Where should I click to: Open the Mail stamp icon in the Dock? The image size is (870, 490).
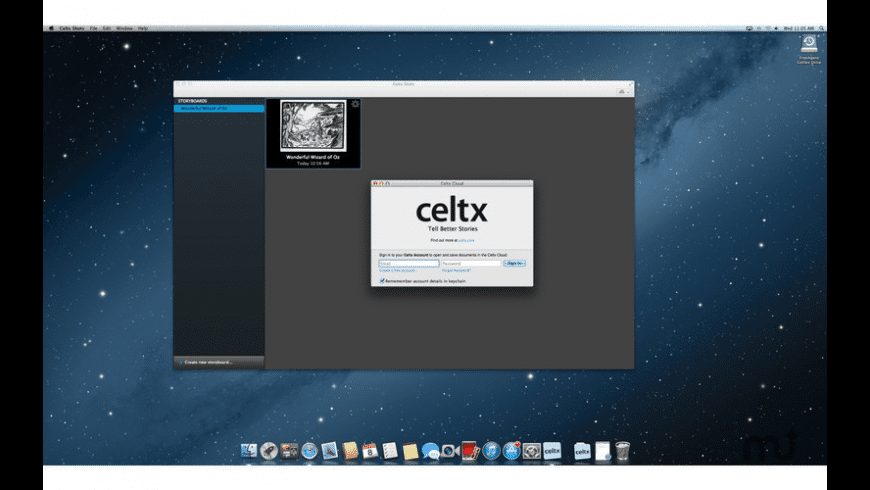(x=330, y=451)
